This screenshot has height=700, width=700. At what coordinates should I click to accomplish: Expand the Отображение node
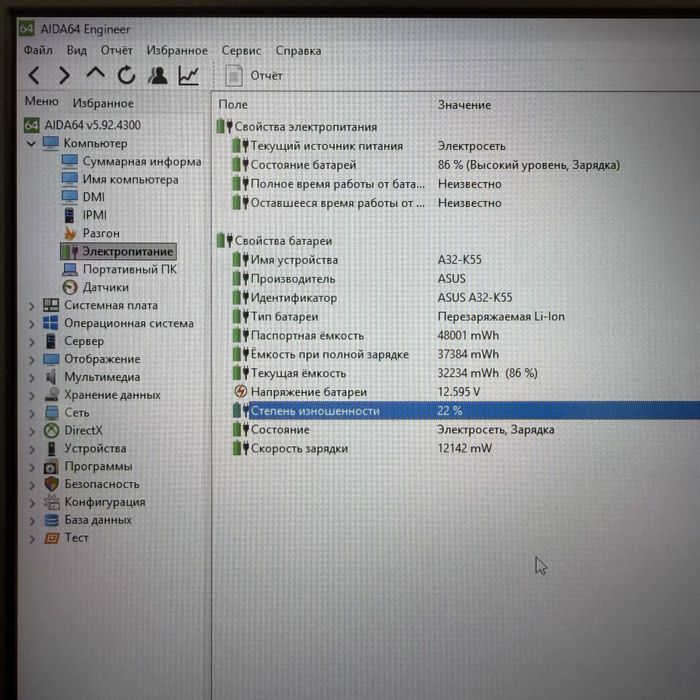32,360
